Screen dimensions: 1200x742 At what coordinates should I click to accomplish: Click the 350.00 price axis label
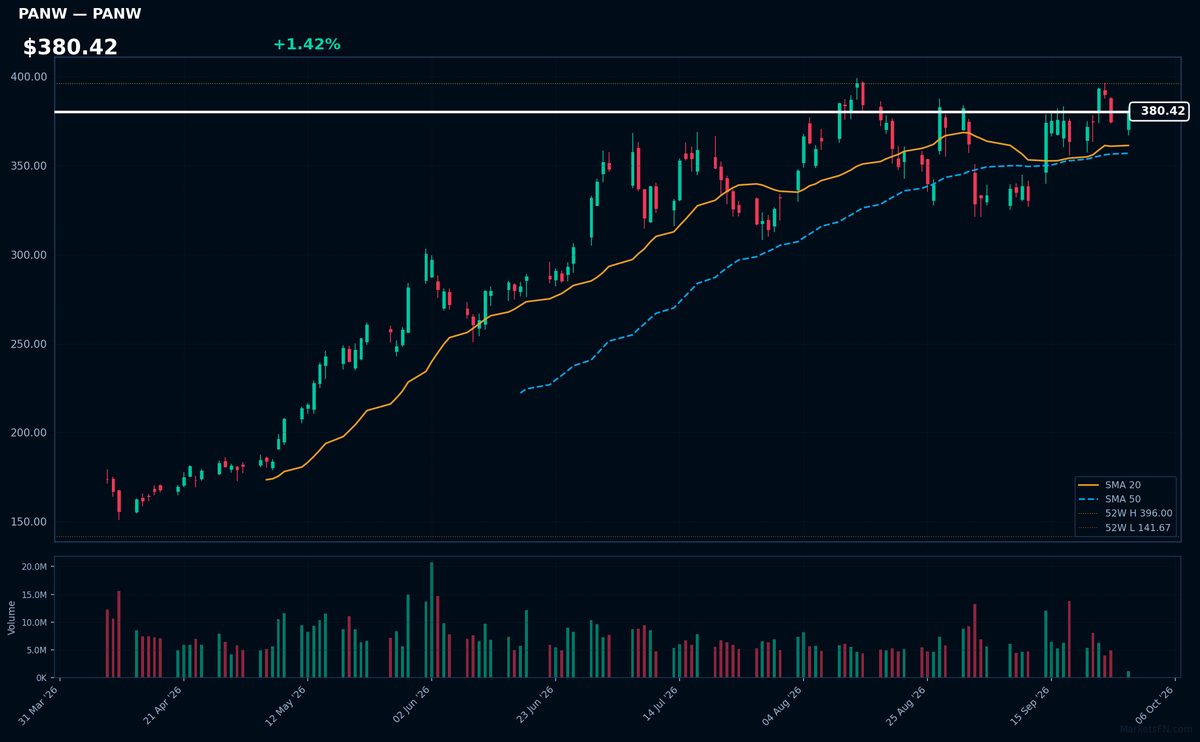[x=29, y=166]
